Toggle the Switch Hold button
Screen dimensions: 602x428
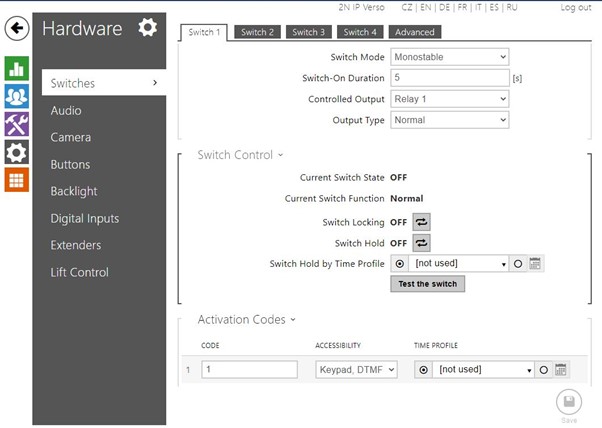(x=421, y=243)
